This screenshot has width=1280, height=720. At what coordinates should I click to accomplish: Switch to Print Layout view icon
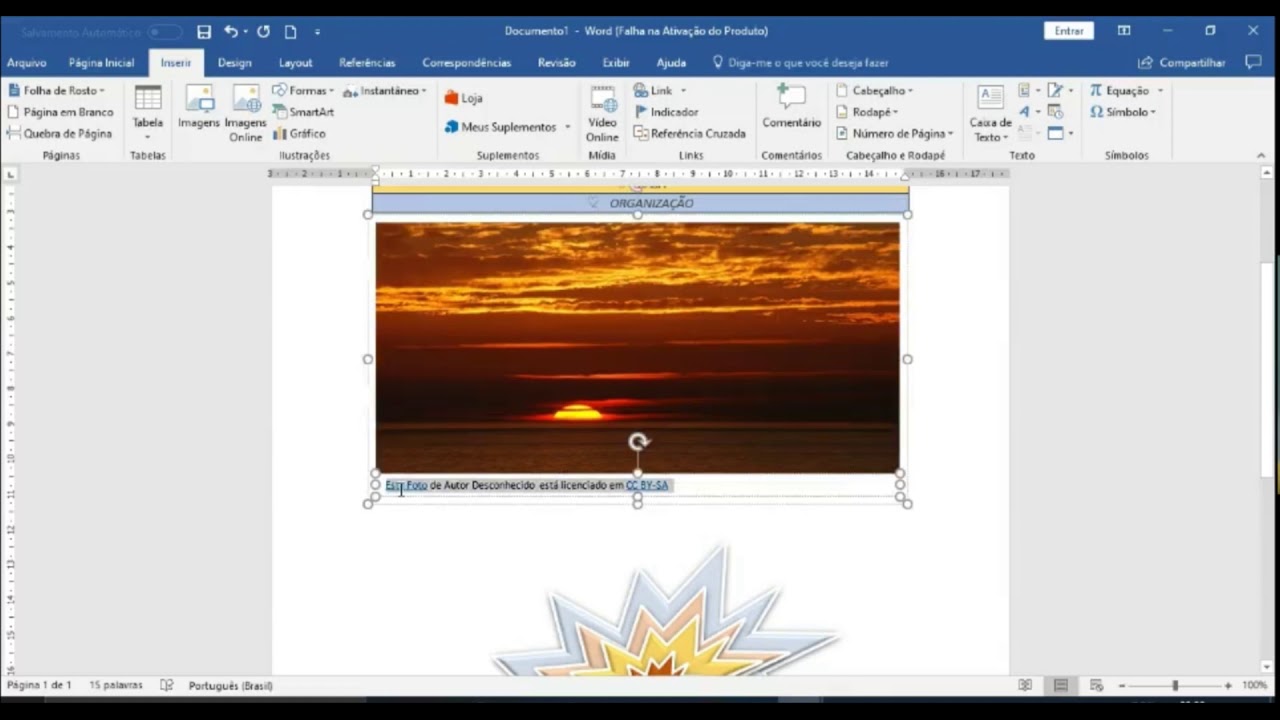[x=1061, y=685]
